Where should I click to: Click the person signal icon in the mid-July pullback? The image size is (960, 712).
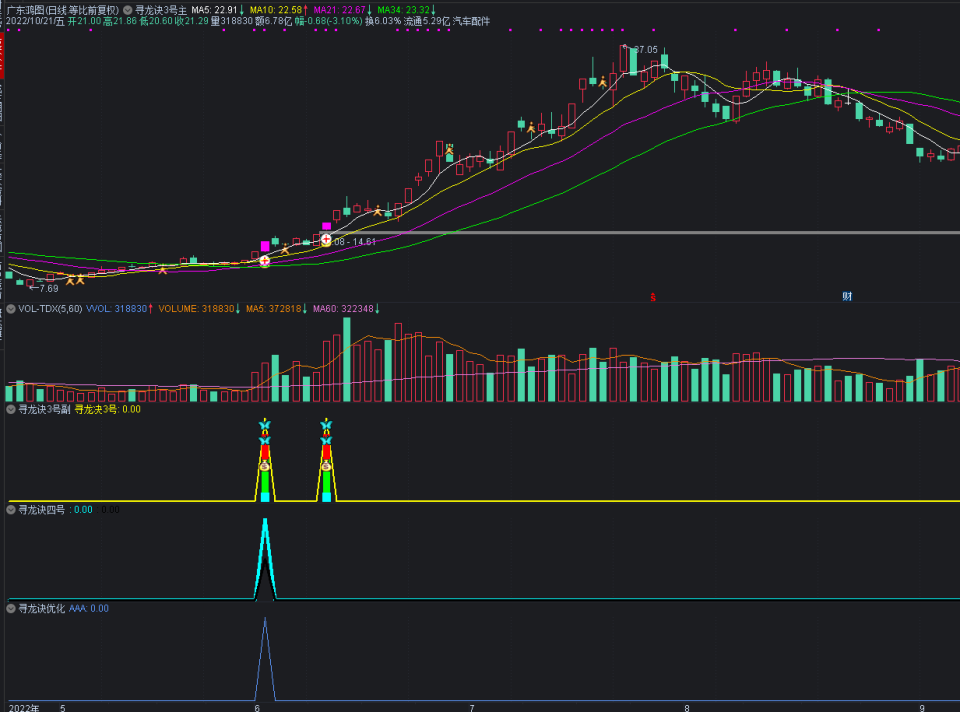[531, 128]
